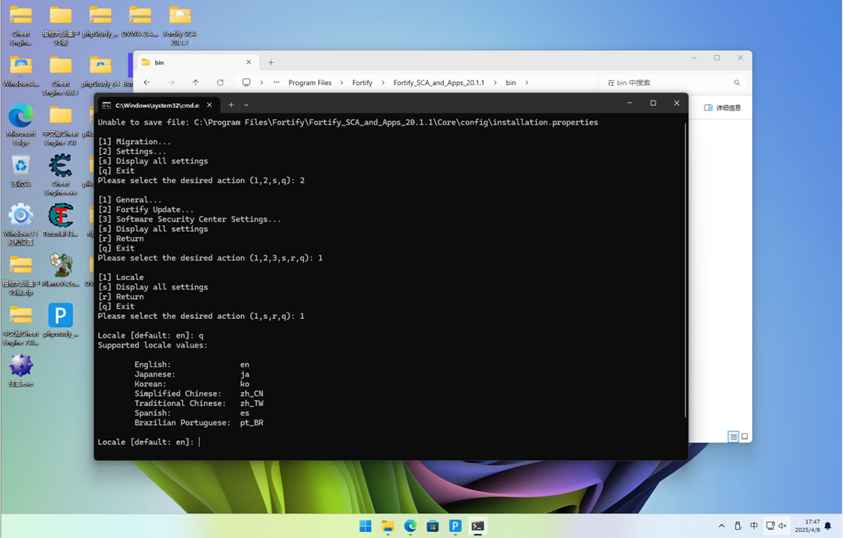Viewport: 843px width, 538px height.
Task: Navigate to the Fortify breadcrumb
Action: 362,82
